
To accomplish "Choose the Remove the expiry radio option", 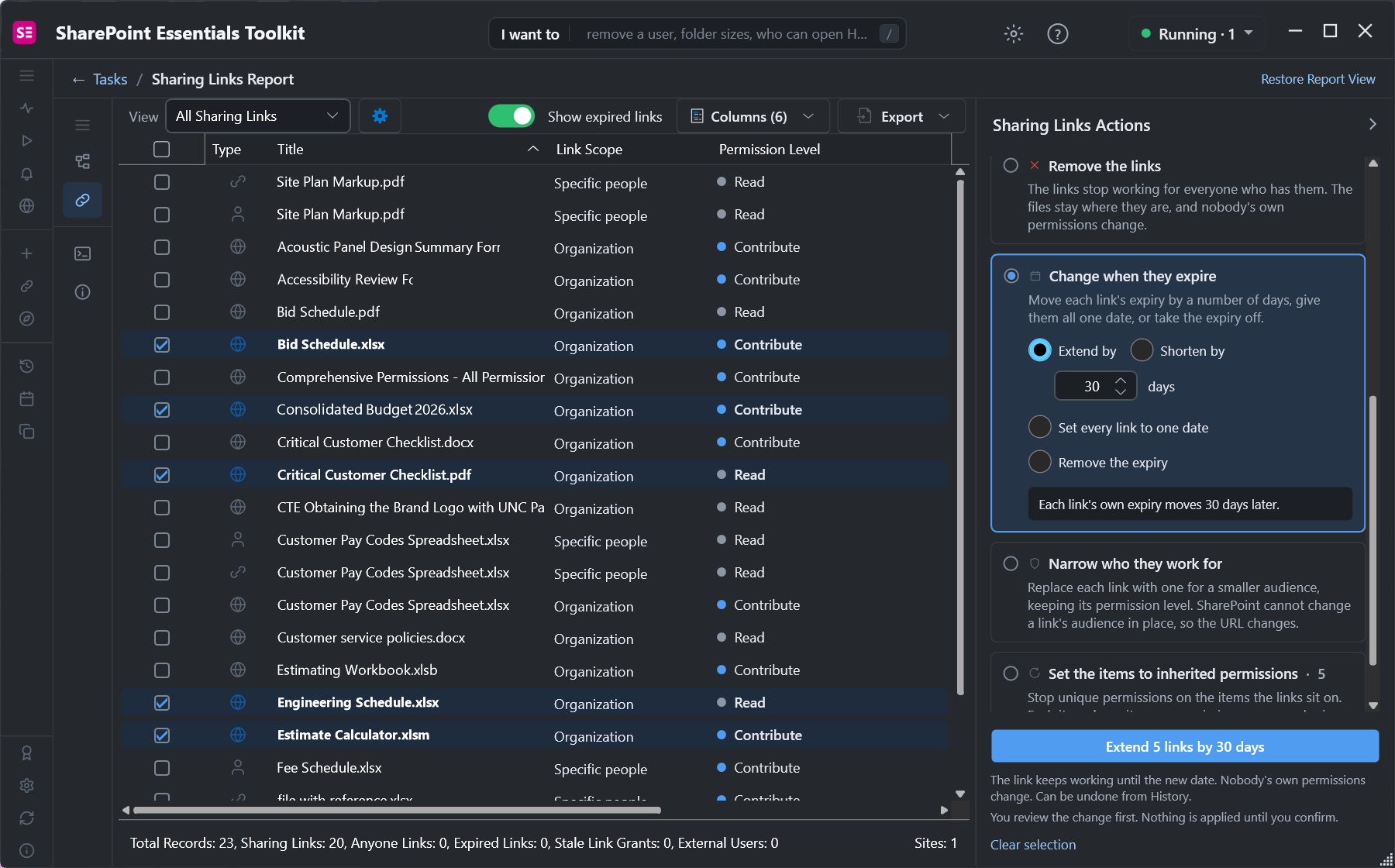I will click(1039, 462).
